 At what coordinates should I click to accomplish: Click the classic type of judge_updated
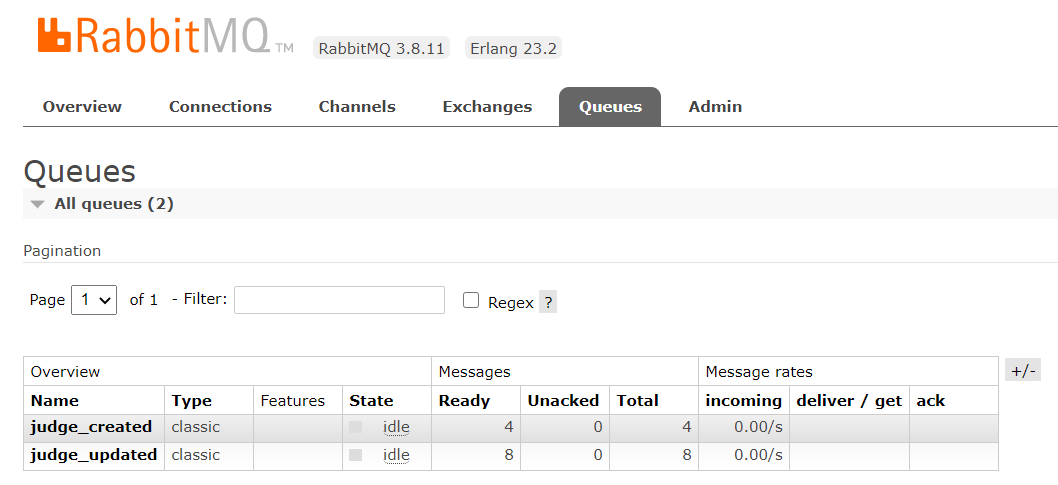pyautogui.click(x=196, y=455)
